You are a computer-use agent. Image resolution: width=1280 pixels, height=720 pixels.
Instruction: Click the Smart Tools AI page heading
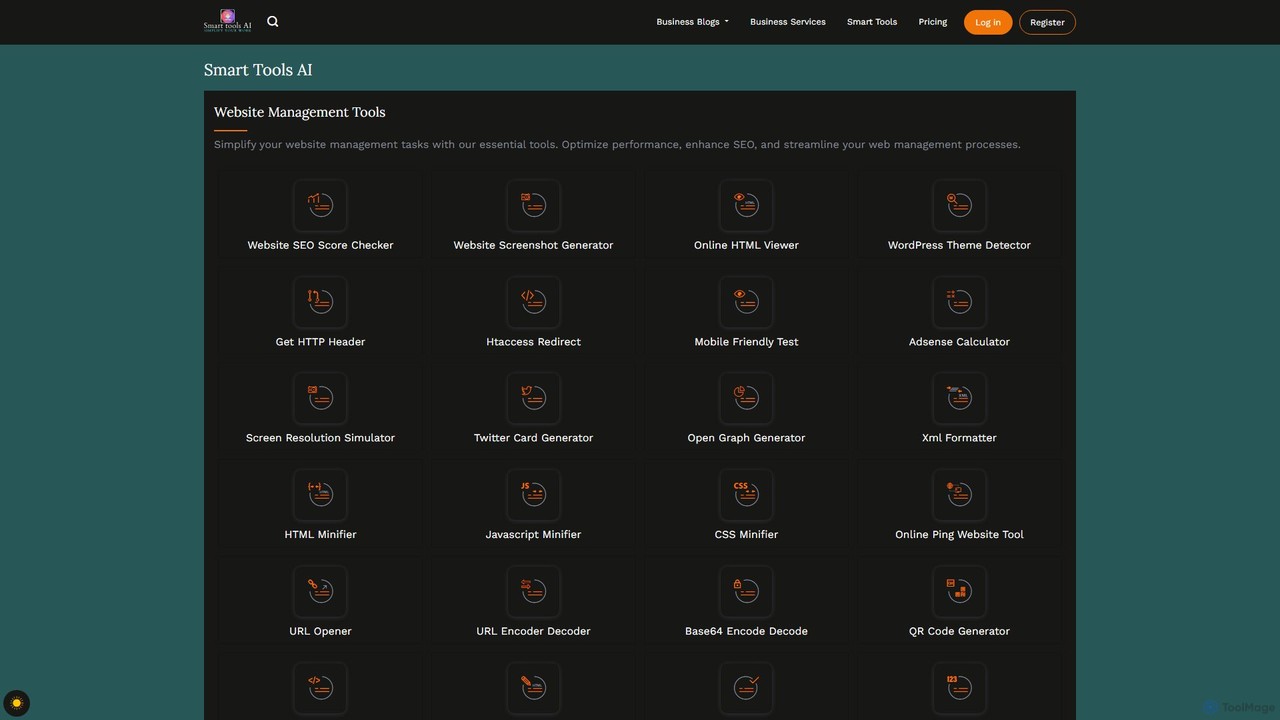[x=258, y=70]
